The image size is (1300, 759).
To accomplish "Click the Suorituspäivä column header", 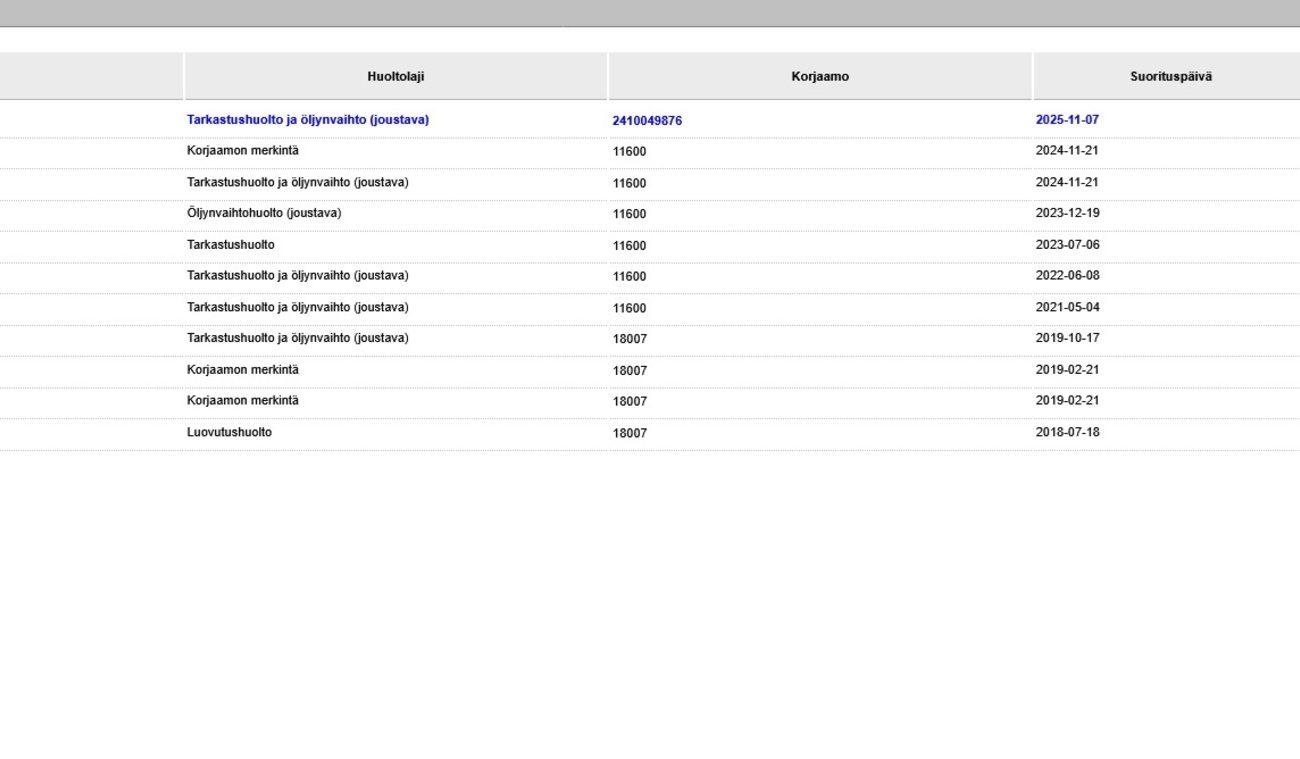I will (1170, 76).
